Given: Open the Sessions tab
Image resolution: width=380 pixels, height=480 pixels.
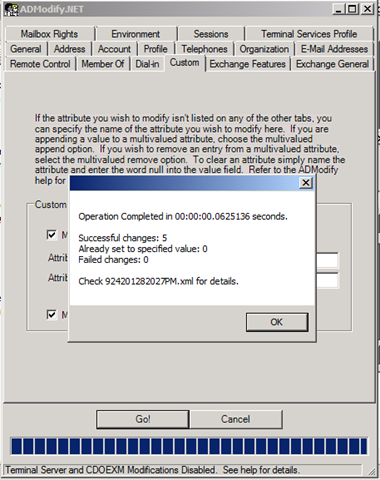Looking at the screenshot, I should 211,34.
